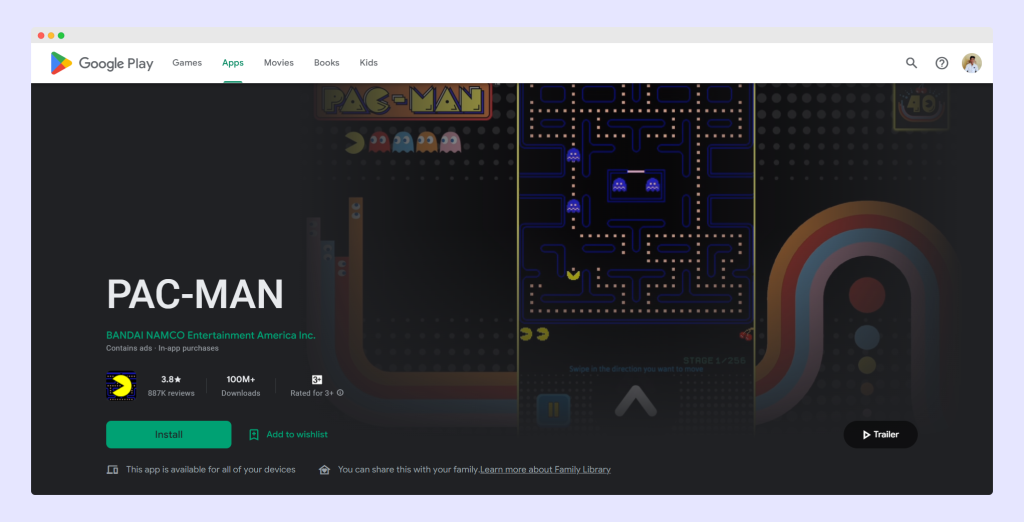Play the Trailer
1024x522 pixels.
point(880,434)
